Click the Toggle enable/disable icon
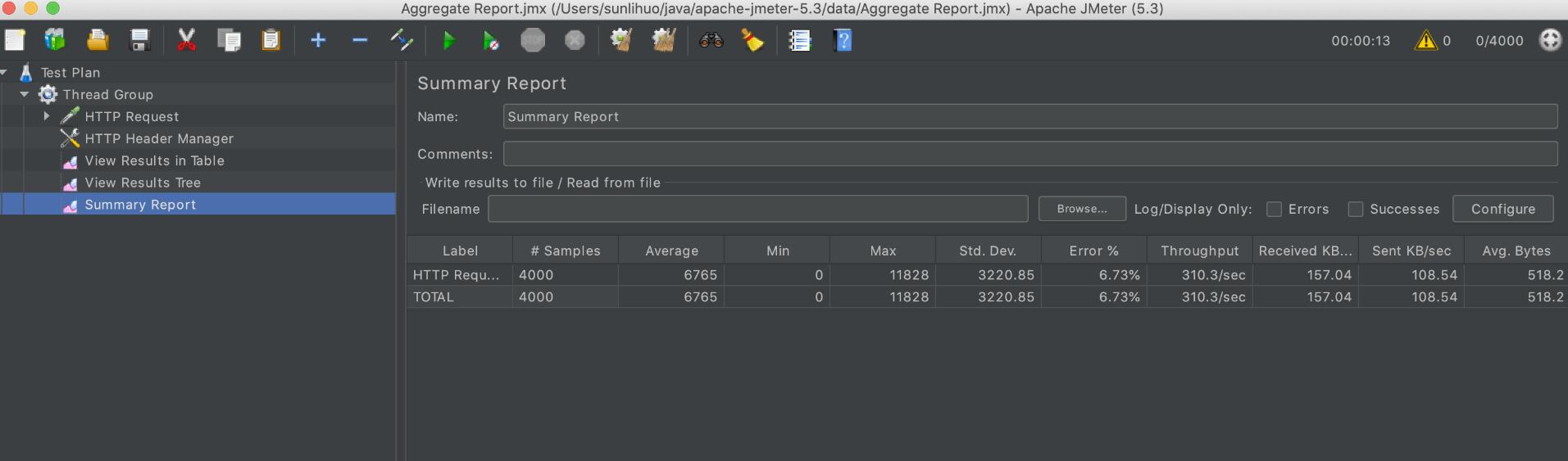The height and width of the screenshot is (461, 1568). click(402, 40)
